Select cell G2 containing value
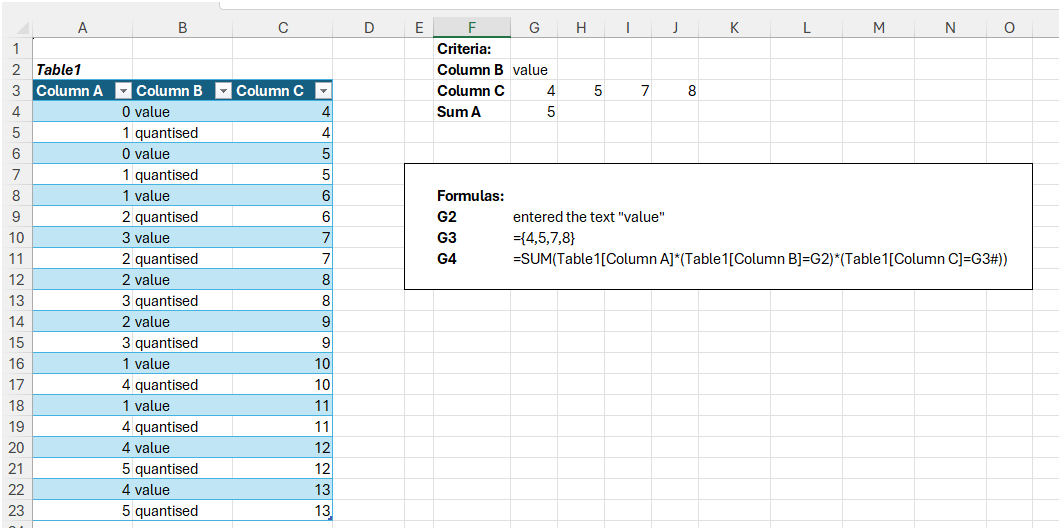The image size is (1061, 530). (x=535, y=70)
